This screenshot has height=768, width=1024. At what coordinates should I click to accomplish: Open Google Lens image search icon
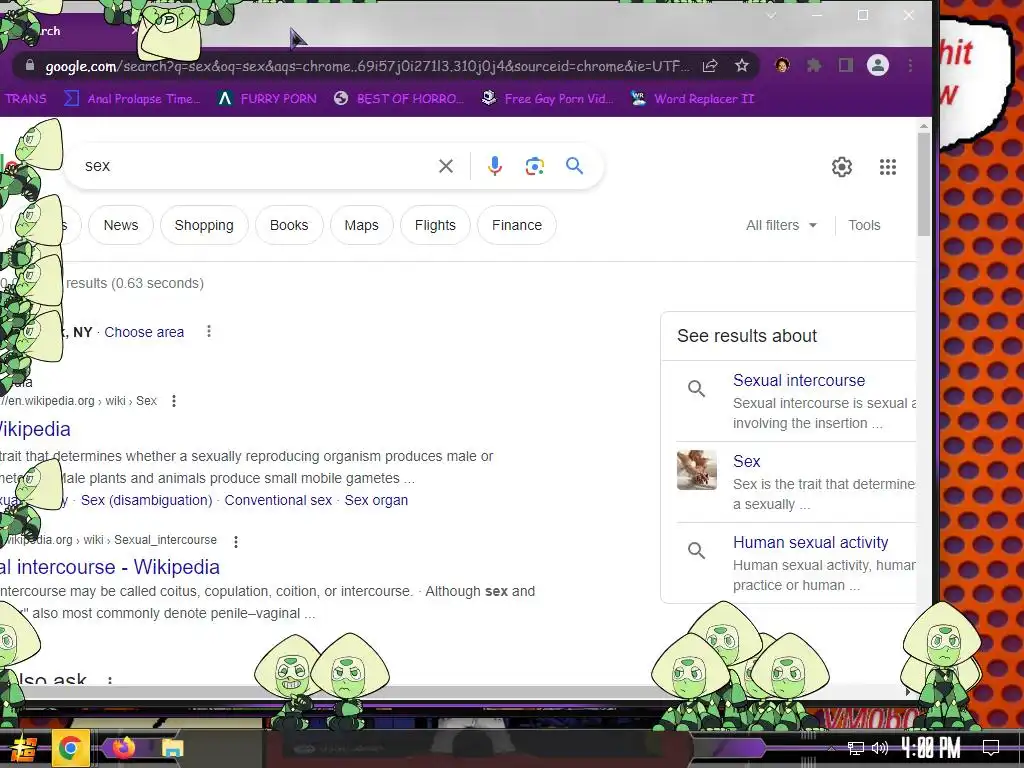coord(535,166)
